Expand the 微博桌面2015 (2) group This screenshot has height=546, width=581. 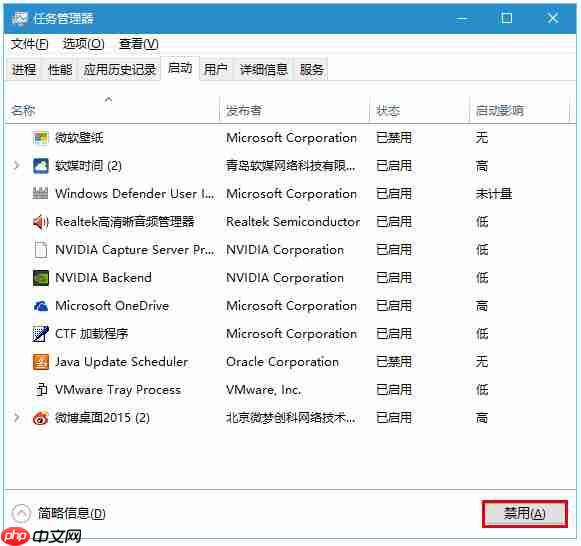[16, 417]
